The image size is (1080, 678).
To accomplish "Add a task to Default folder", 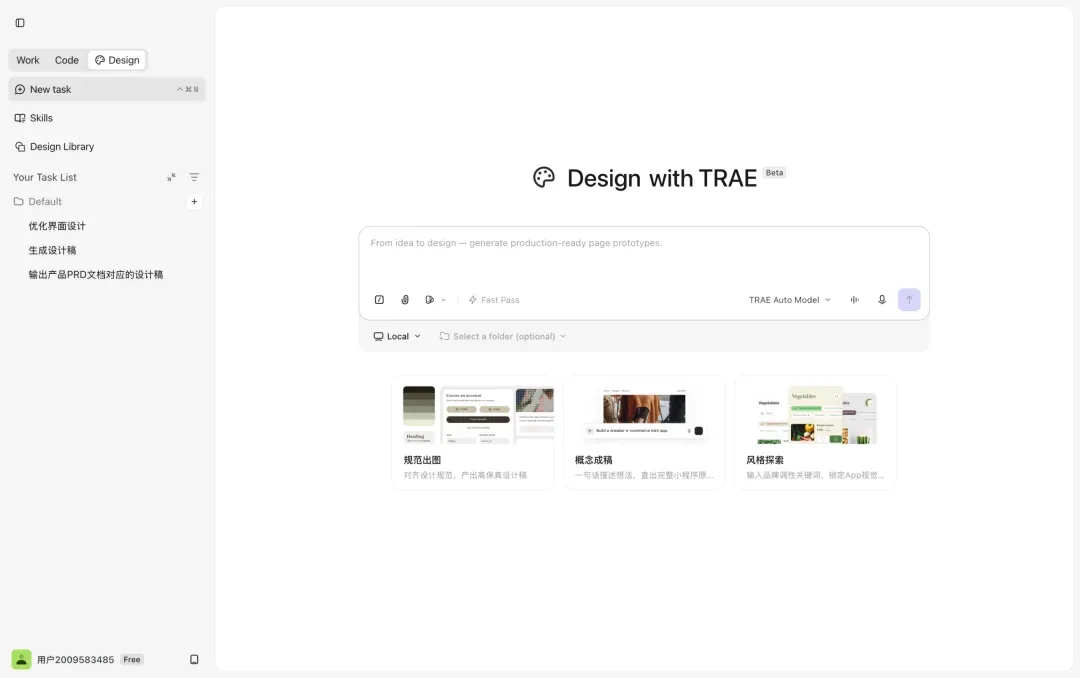I will coord(194,201).
